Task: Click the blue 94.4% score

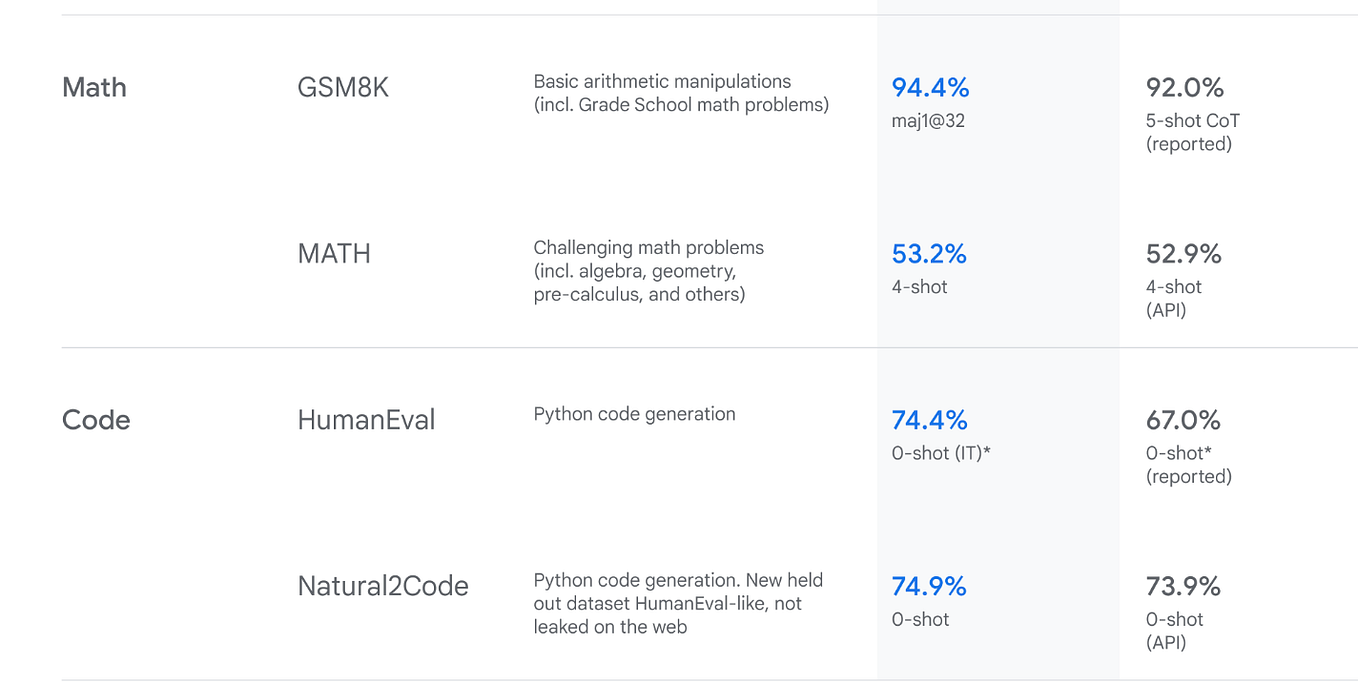Action: [x=930, y=88]
